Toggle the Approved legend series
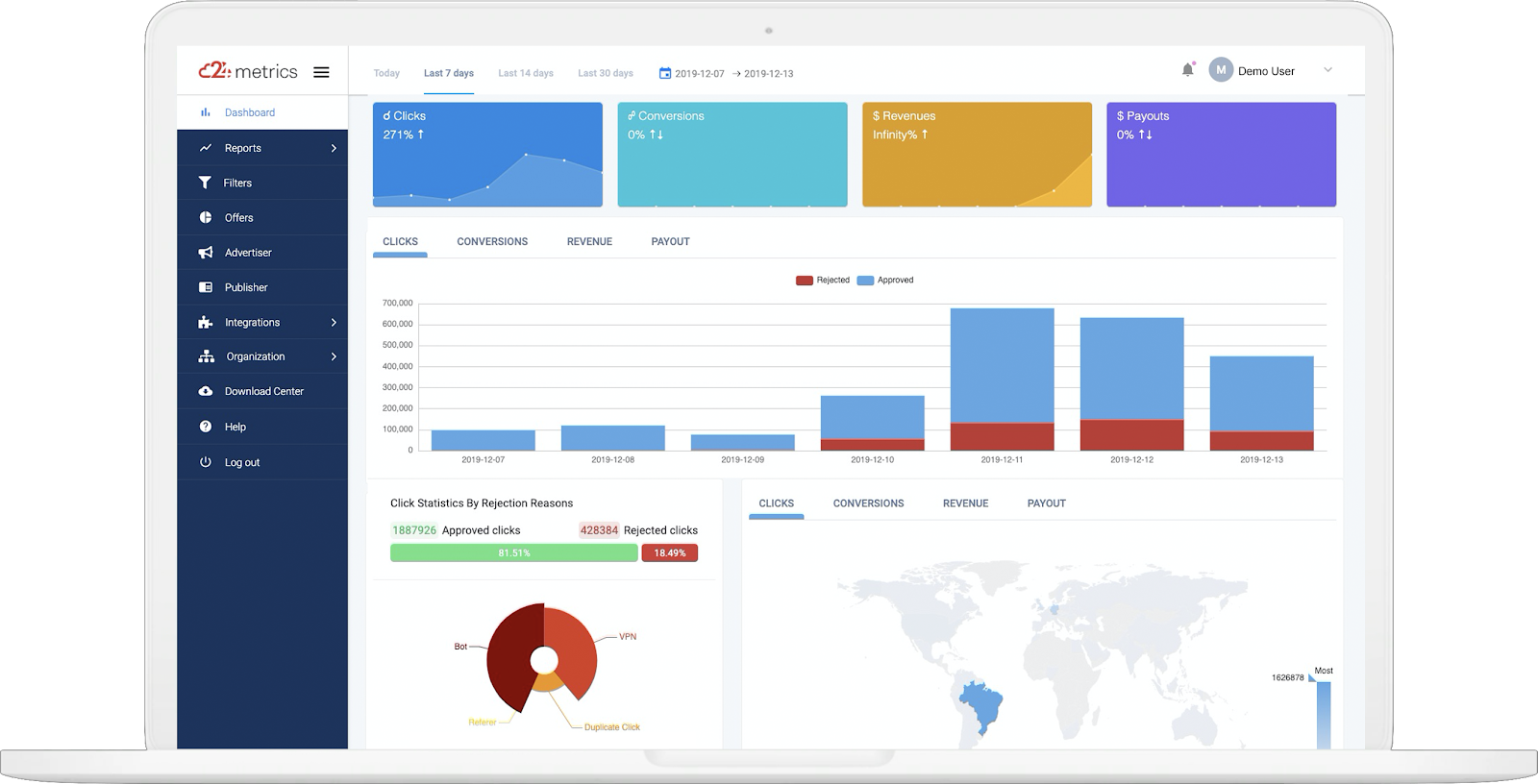Image resolution: width=1538 pixels, height=784 pixels. 885,281
